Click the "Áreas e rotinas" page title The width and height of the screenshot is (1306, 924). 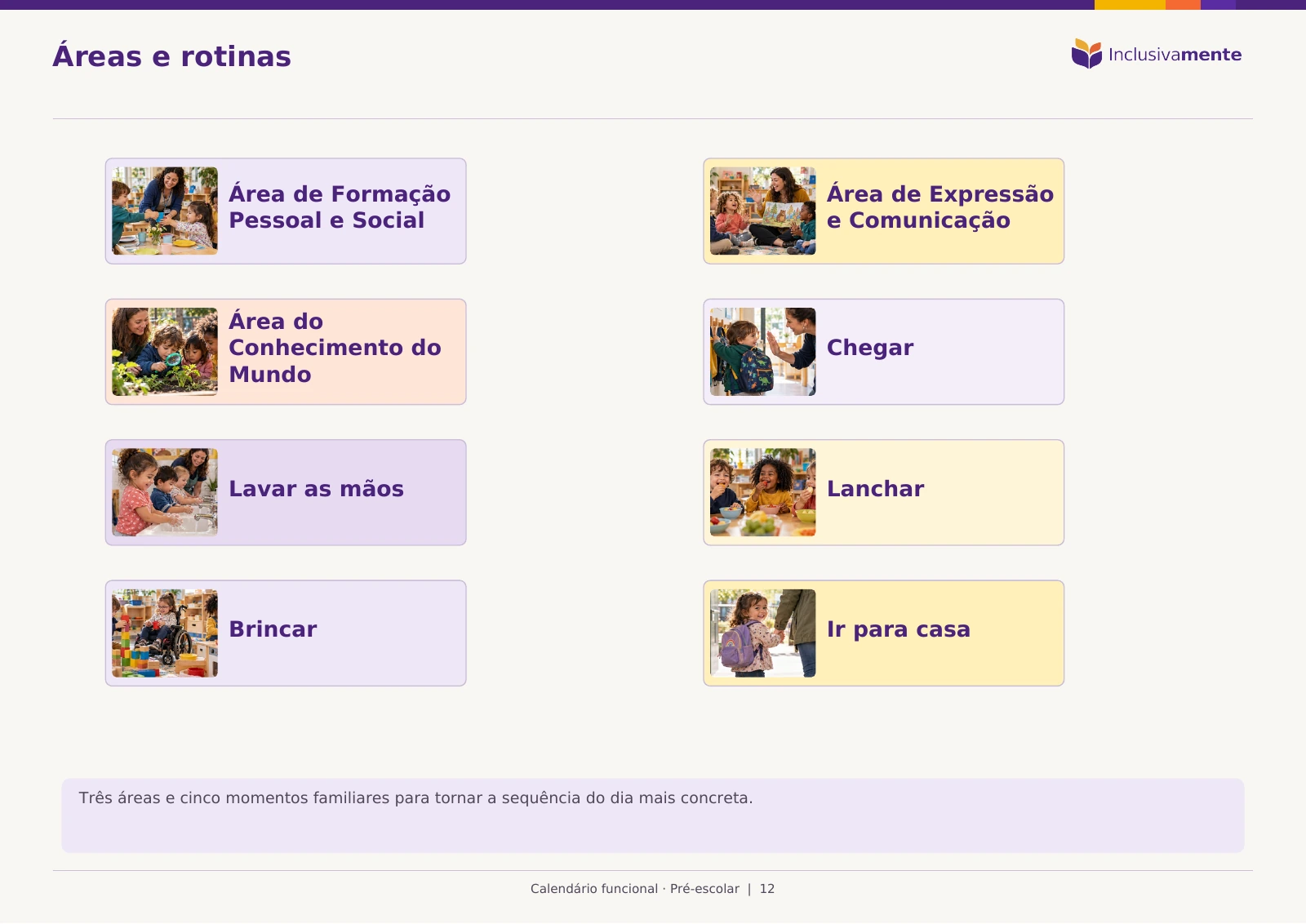172,56
